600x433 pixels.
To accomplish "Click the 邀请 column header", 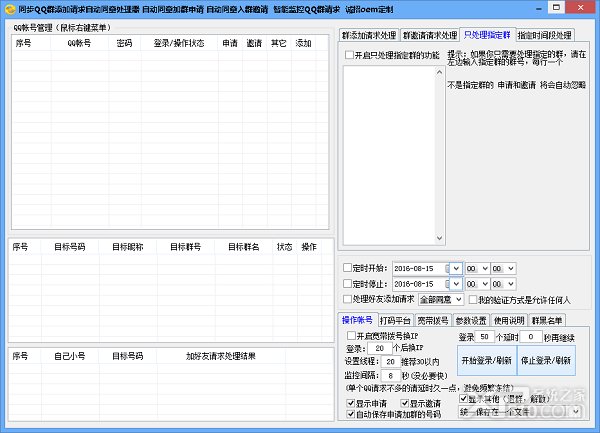I will tap(254, 43).
